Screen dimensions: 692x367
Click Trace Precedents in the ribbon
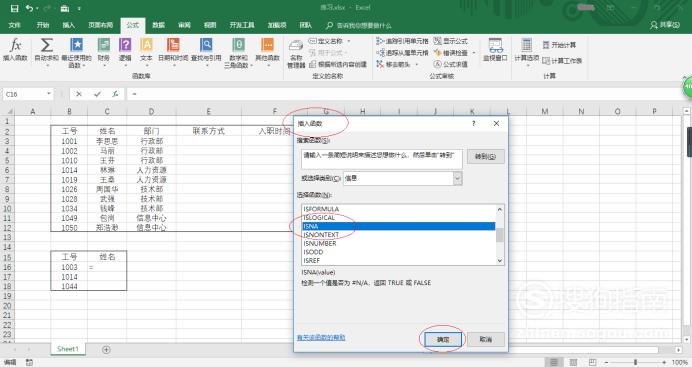(x=402, y=41)
